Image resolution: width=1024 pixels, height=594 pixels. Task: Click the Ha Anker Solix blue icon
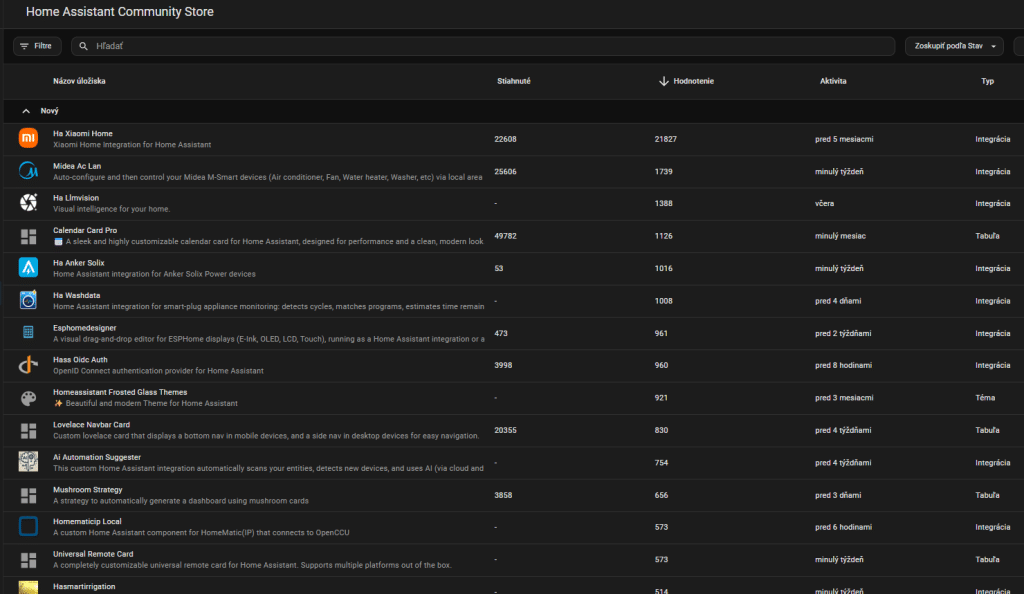tap(28, 268)
